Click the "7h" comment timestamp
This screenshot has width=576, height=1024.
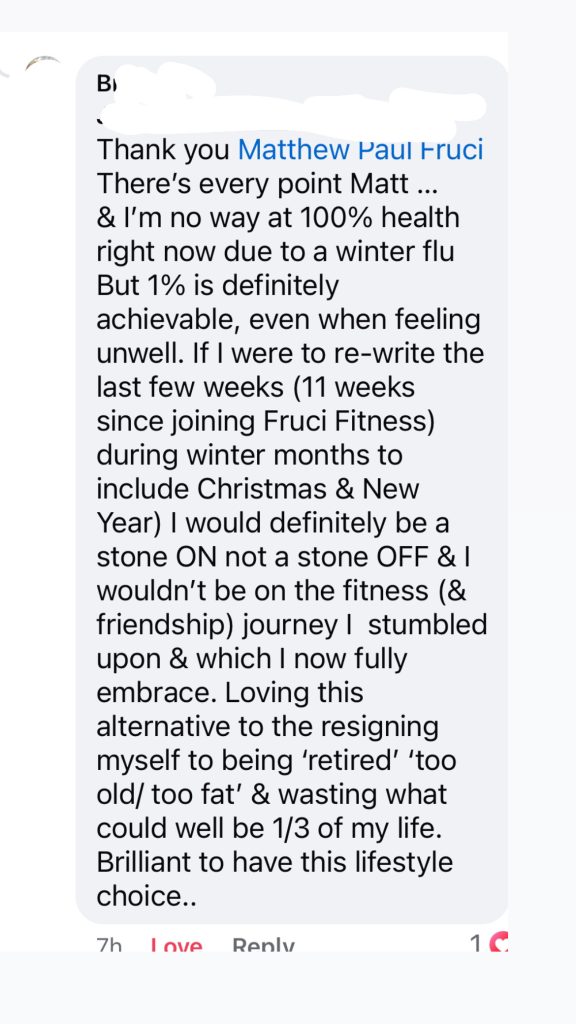pyautogui.click(x=109, y=944)
